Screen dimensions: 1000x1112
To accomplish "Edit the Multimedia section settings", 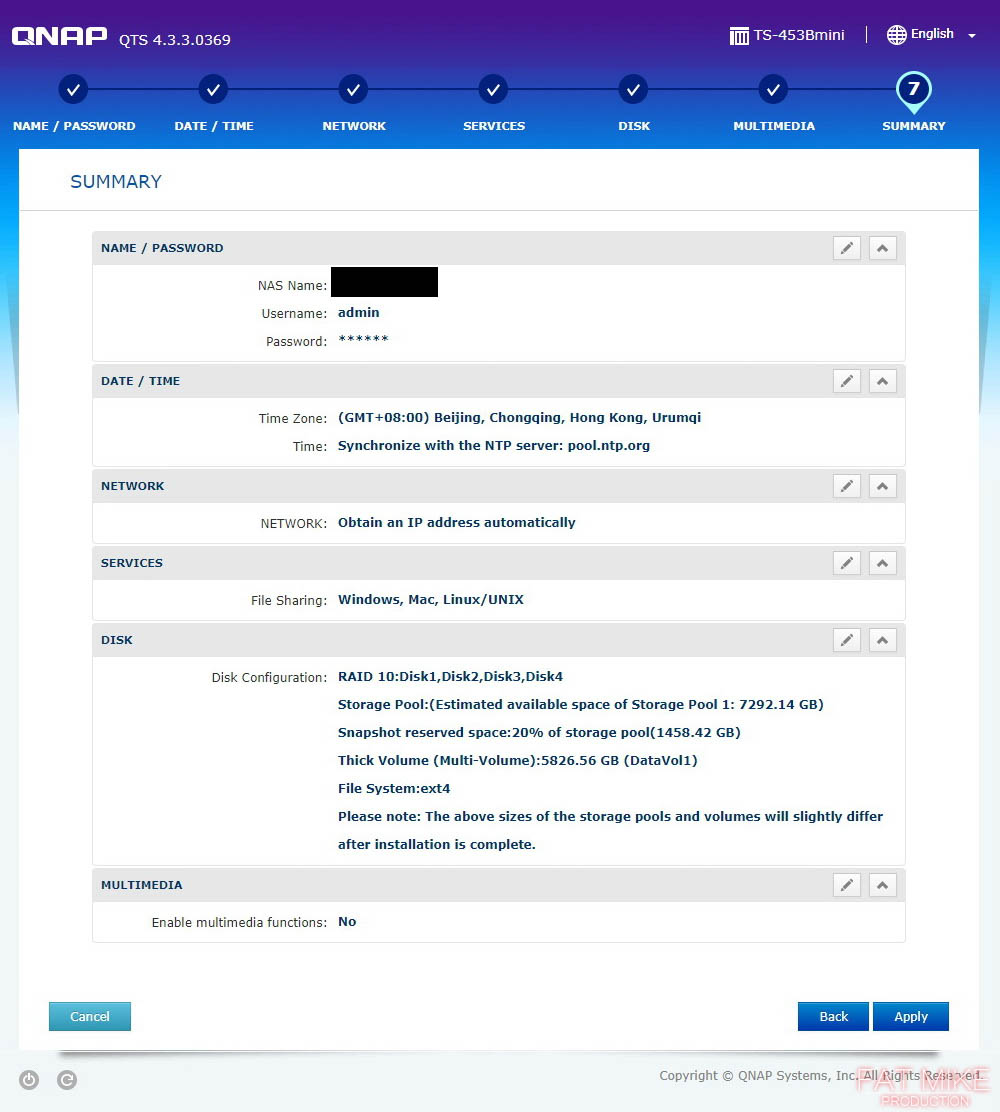I will click(x=847, y=885).
